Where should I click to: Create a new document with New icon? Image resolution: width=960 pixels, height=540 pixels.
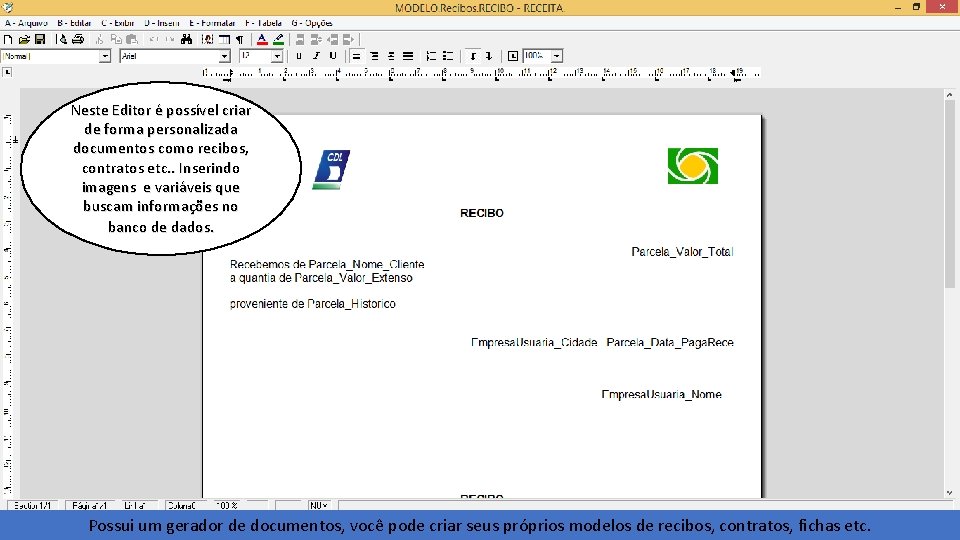(8, 39)
